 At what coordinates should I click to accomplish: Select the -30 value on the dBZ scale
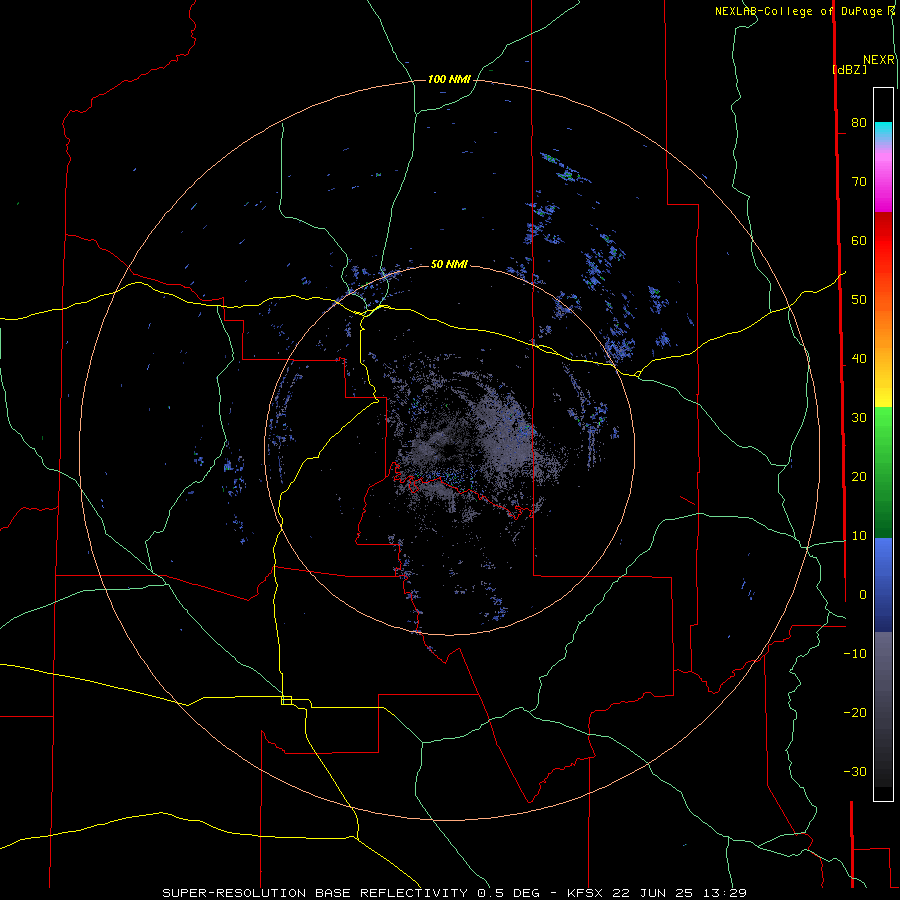855,772
